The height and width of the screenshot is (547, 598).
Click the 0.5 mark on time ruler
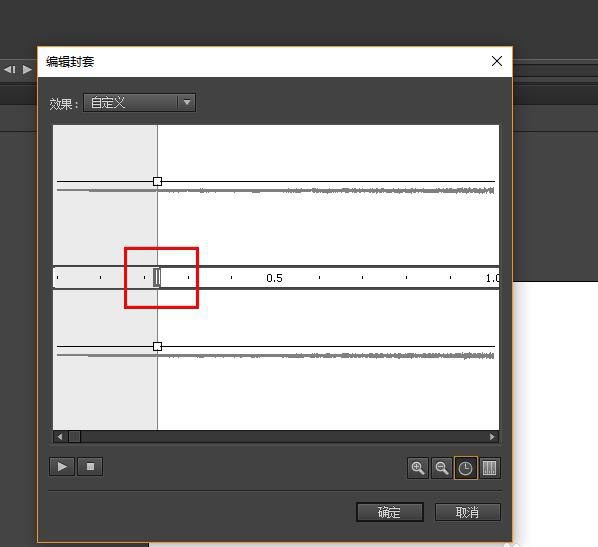275,278
